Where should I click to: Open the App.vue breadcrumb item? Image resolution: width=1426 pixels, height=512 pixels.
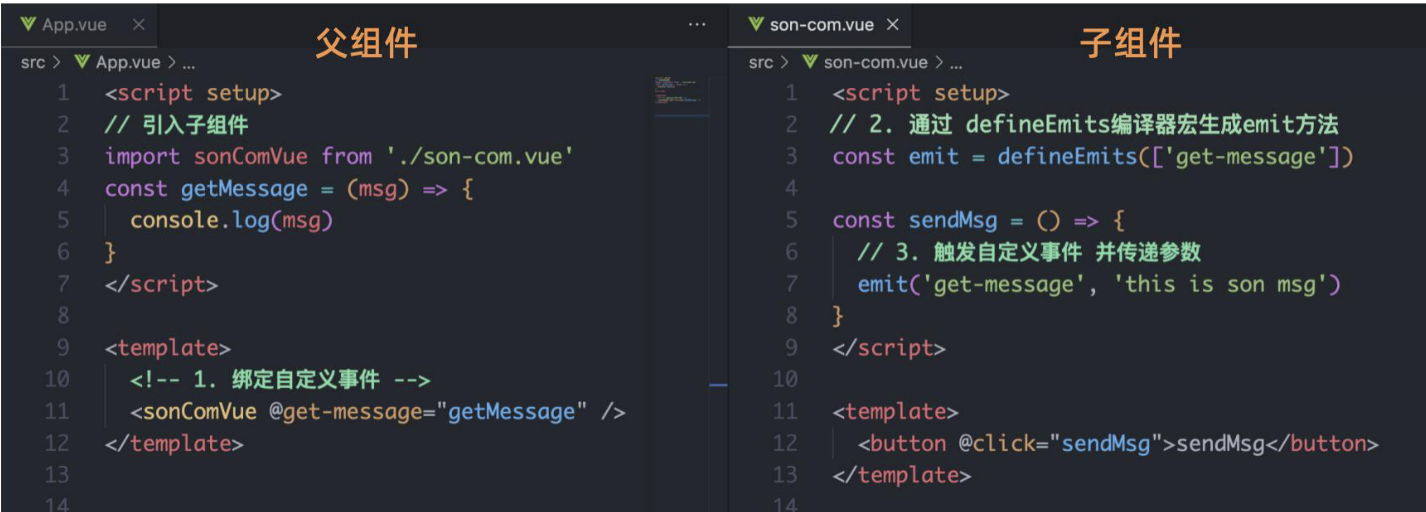tap(117, 62)
